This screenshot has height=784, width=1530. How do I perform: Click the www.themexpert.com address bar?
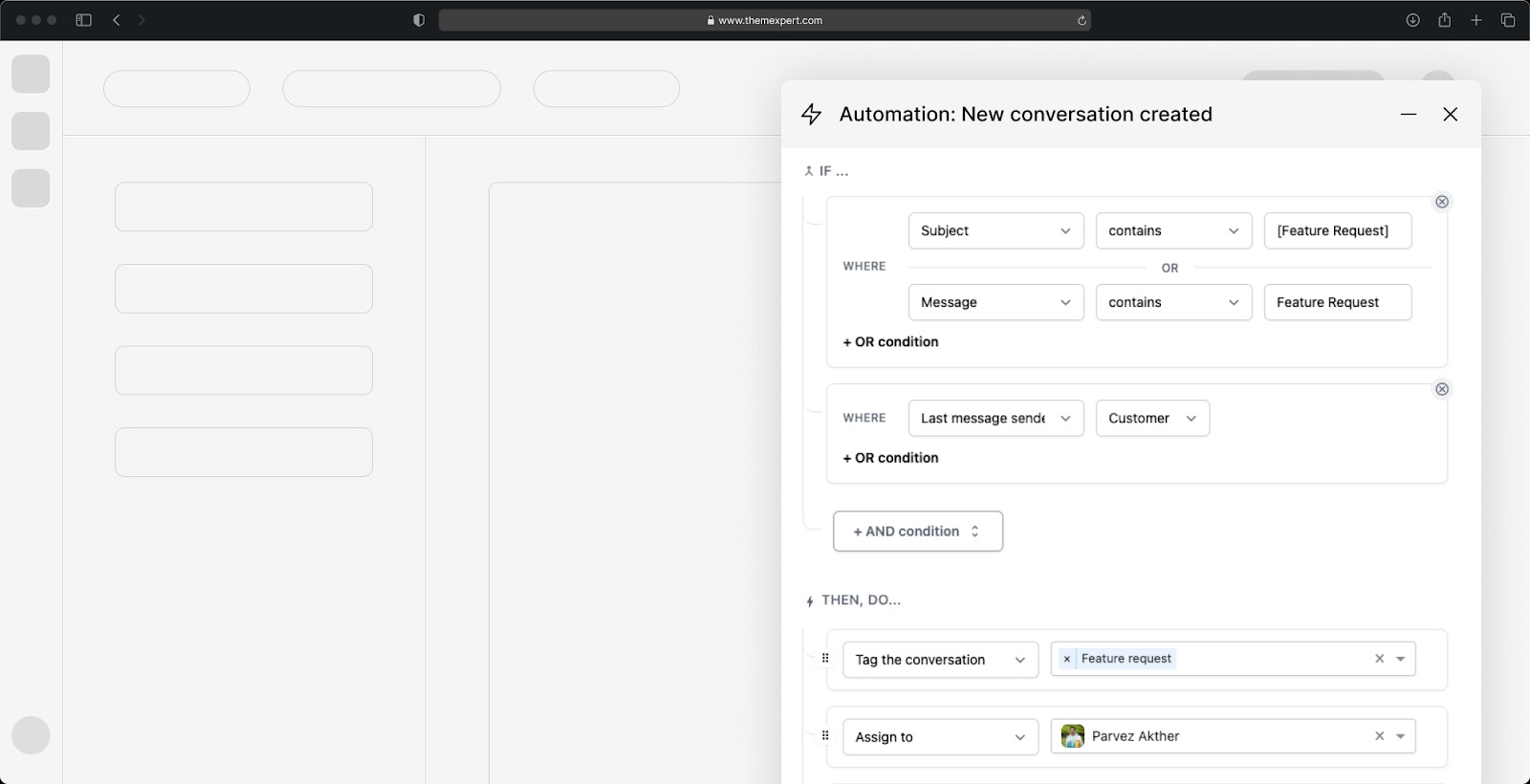765,20
